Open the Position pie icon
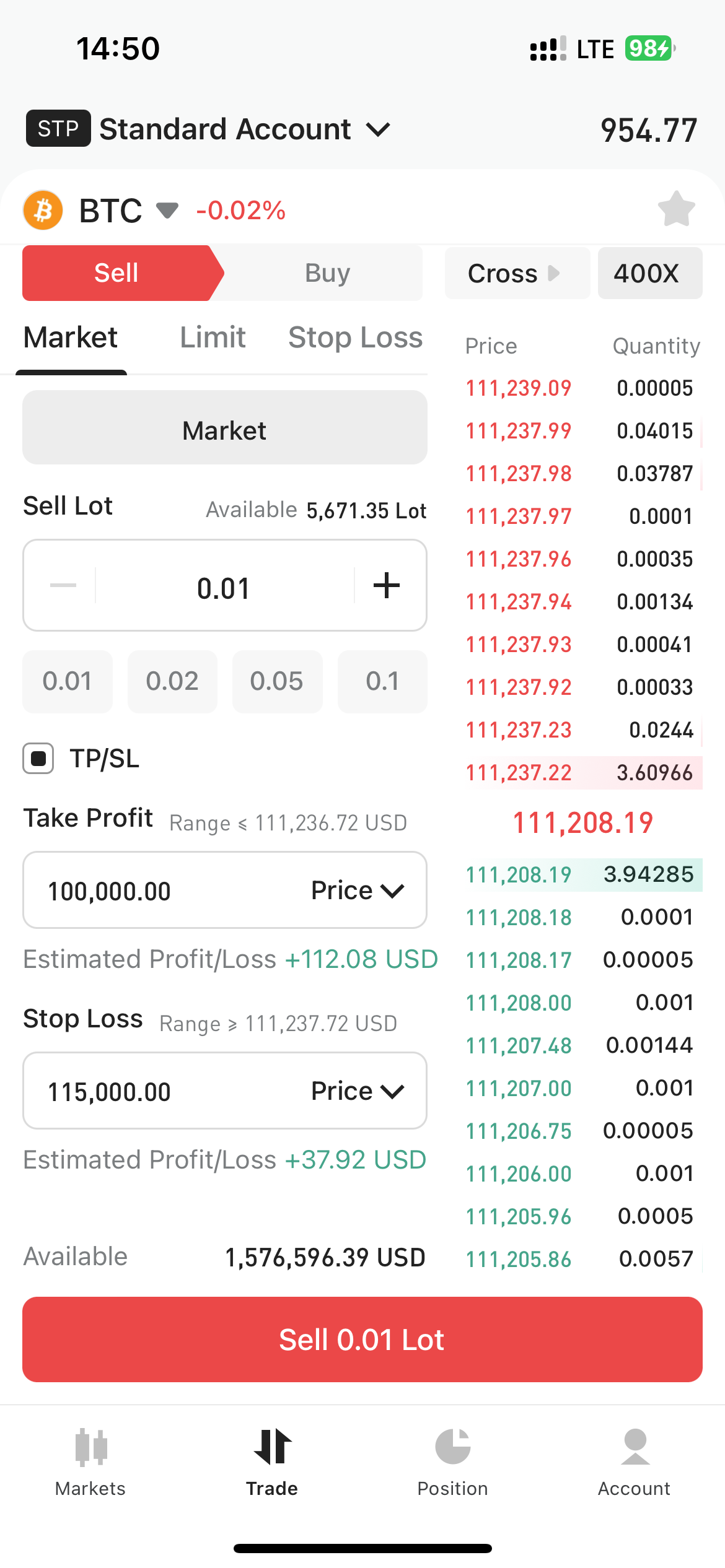 (x=452, y=1447)
